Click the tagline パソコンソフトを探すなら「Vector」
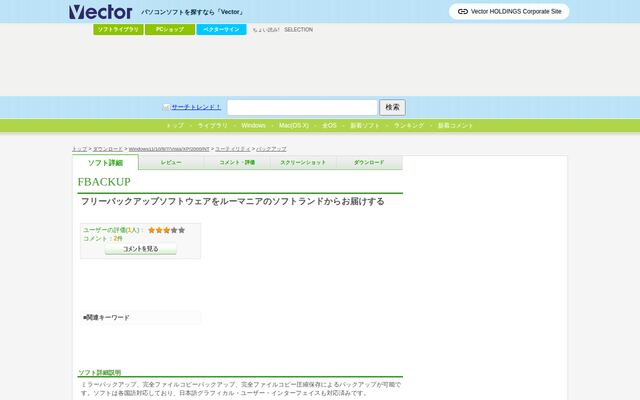Screen dimensions: 640x400 pos(192,12)
